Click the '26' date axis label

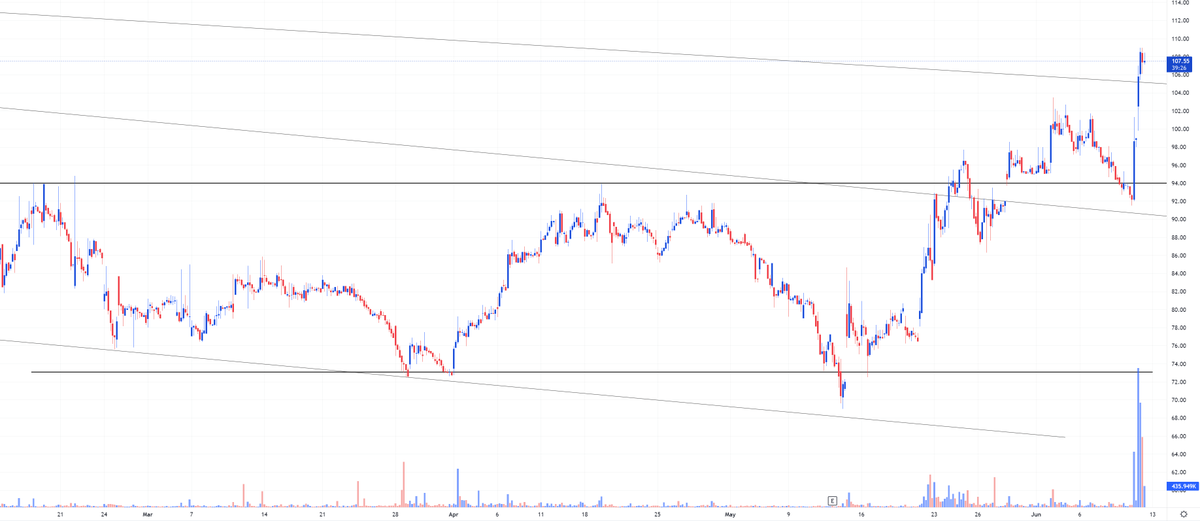pos(977,513)
